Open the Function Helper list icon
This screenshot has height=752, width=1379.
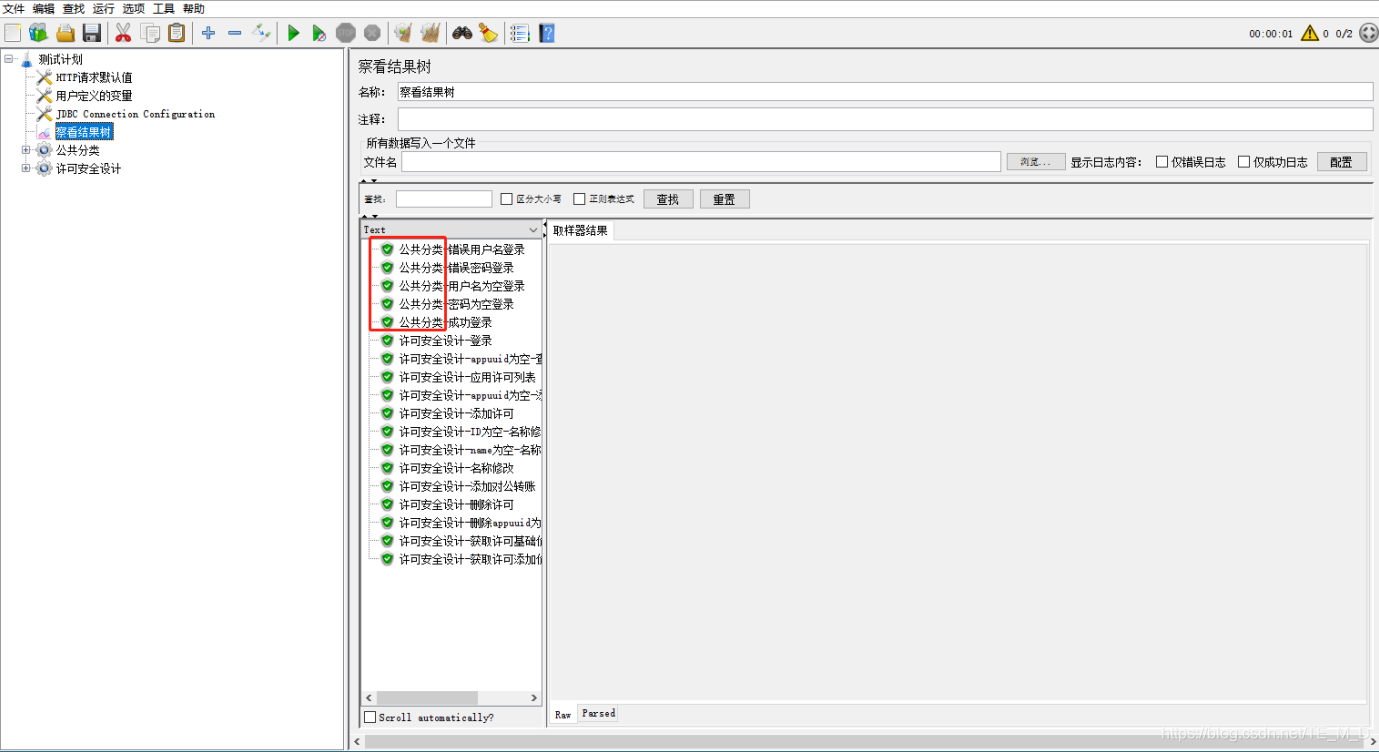520,33
